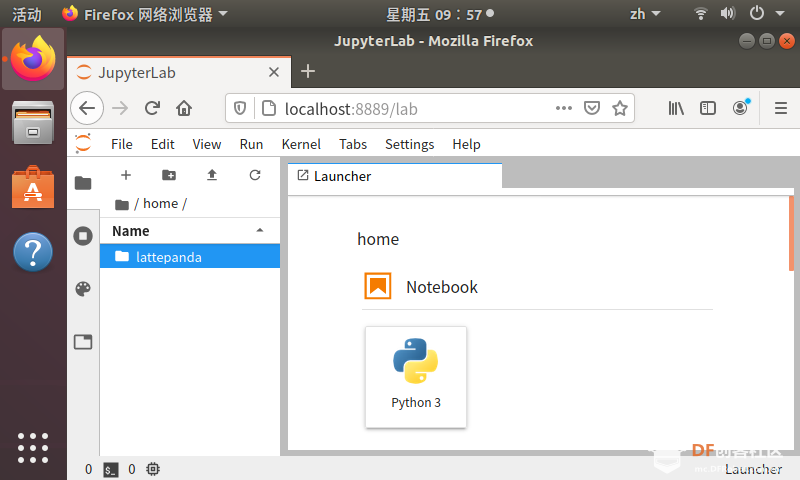Screen dimensions: 800x480
Task: Click the clock showing 09:57
Action: point(439,14)
